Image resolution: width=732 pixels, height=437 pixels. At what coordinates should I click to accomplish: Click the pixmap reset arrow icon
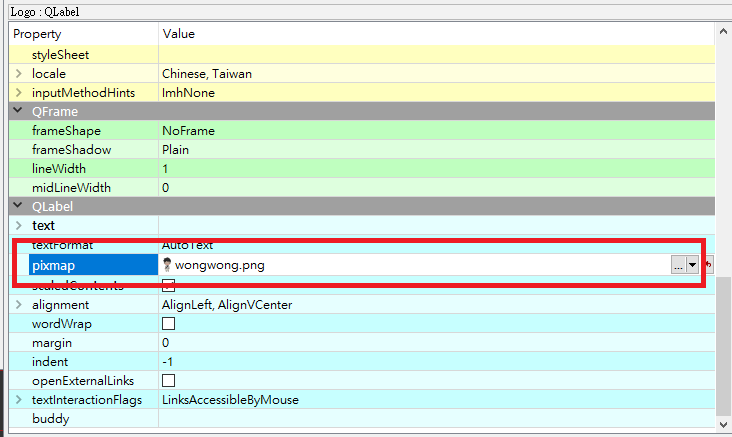[x=709, y=265]
